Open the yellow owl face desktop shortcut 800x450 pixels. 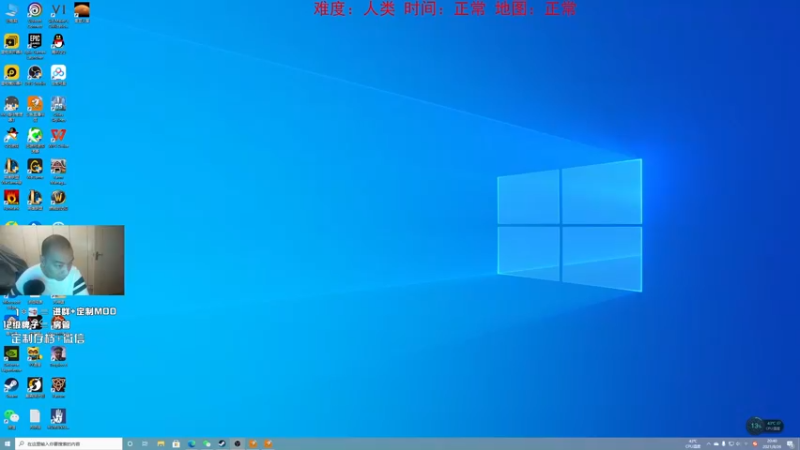(x=35, y=356)
